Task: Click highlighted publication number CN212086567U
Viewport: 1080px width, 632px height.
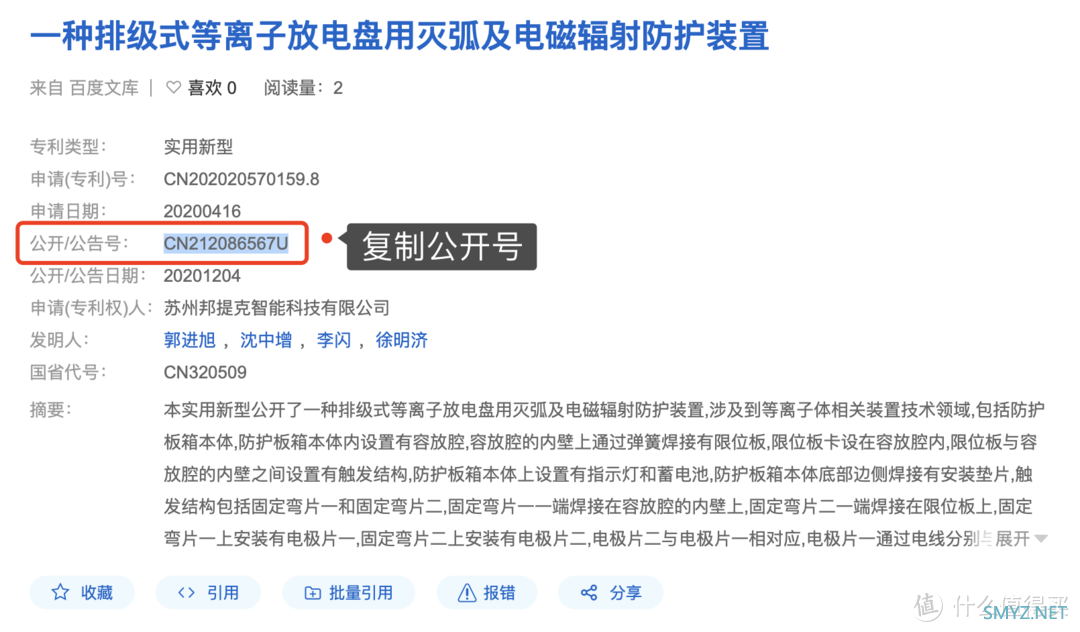Action: click(x=226, y=243)
